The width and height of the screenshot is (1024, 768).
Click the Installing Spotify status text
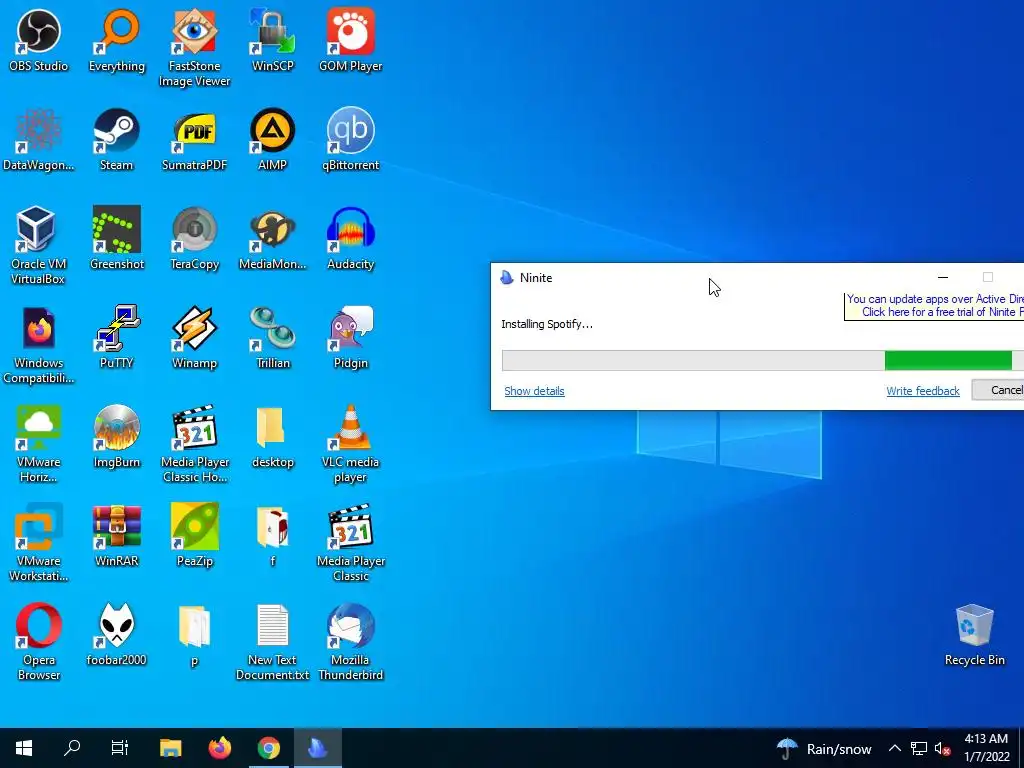pyautogui.click(x=547, y=324)
